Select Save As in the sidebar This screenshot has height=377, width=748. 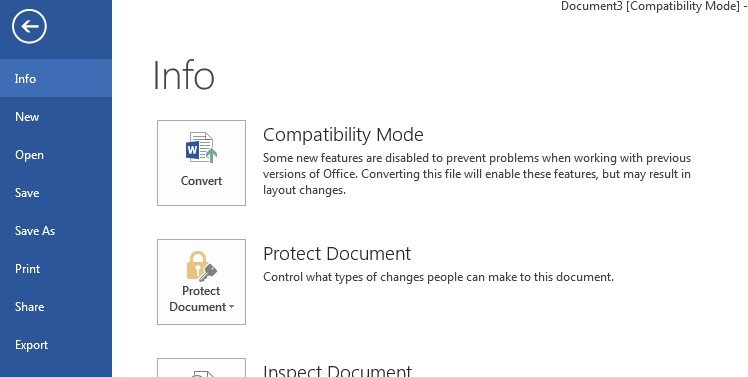point(56,231)
